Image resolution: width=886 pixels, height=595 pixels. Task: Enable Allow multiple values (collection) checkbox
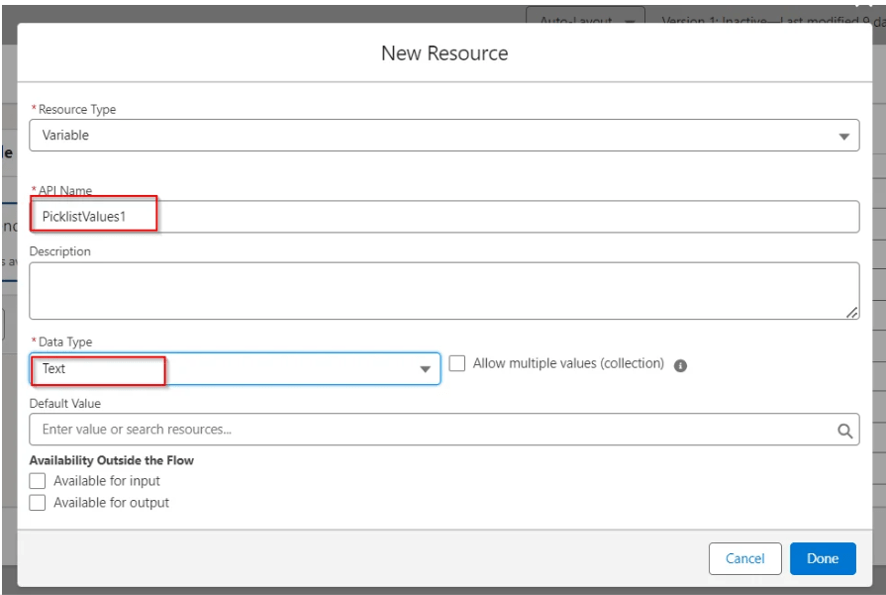pyautogui.click(x=457, y=364)
